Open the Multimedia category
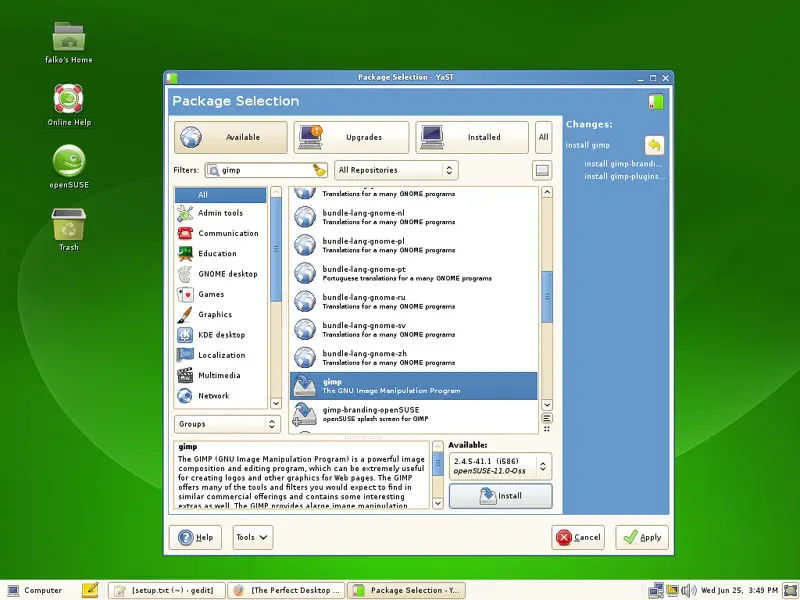This screenshot has width=800, height=600. click(x=219, y=375)
